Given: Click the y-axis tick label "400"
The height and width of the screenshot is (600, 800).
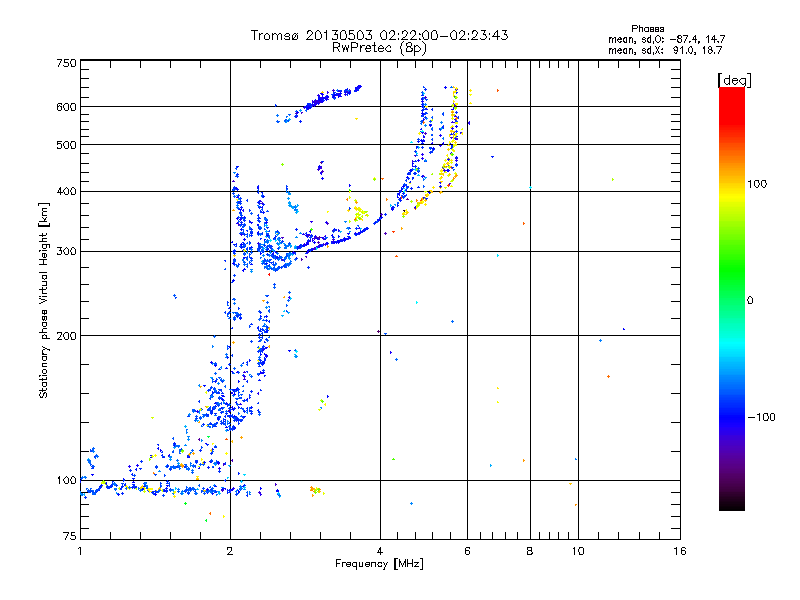Looking at the screenshot, I should [66, 192].
